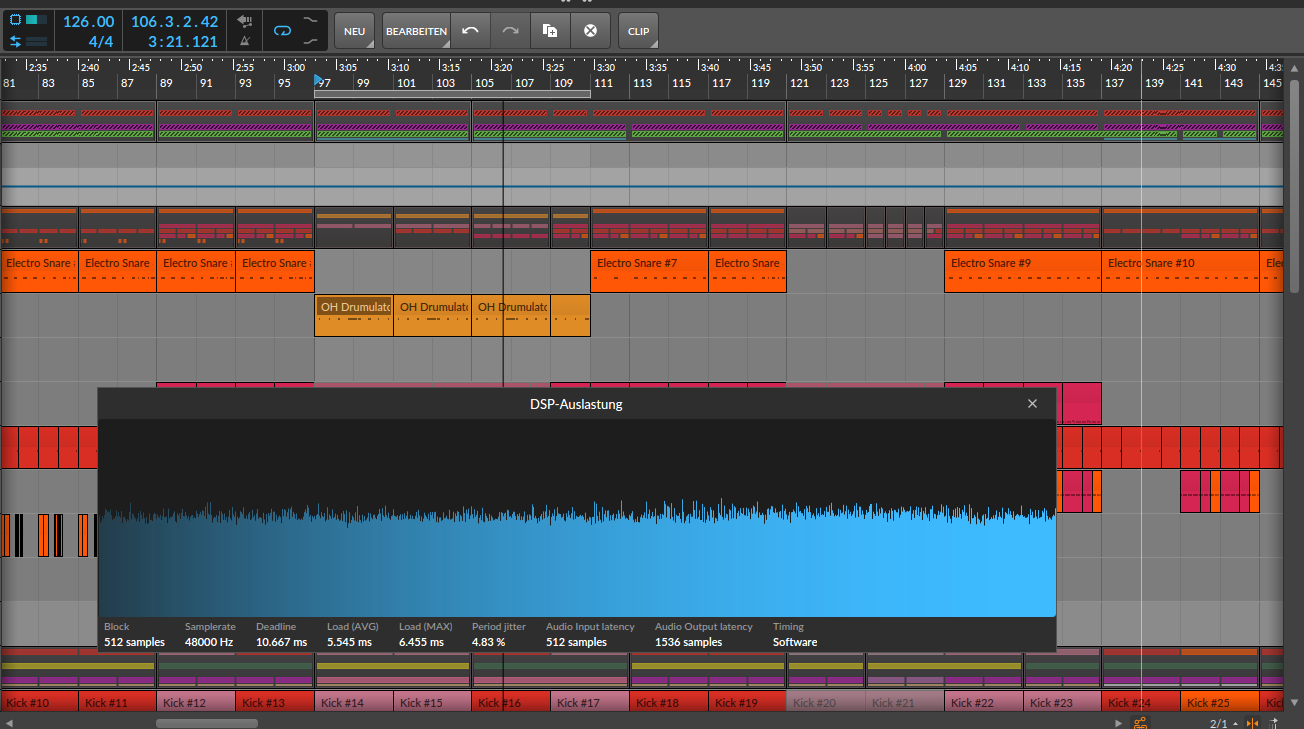The width and height of the screenshot is (1304, 729).
Task: Select the Kick #17 clip
Action: (x=590, y=702)
